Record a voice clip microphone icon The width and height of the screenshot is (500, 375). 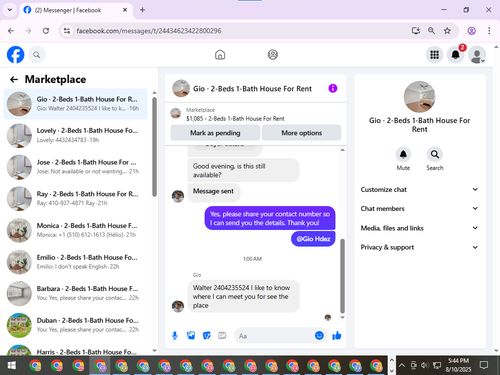tap(175, 336)
